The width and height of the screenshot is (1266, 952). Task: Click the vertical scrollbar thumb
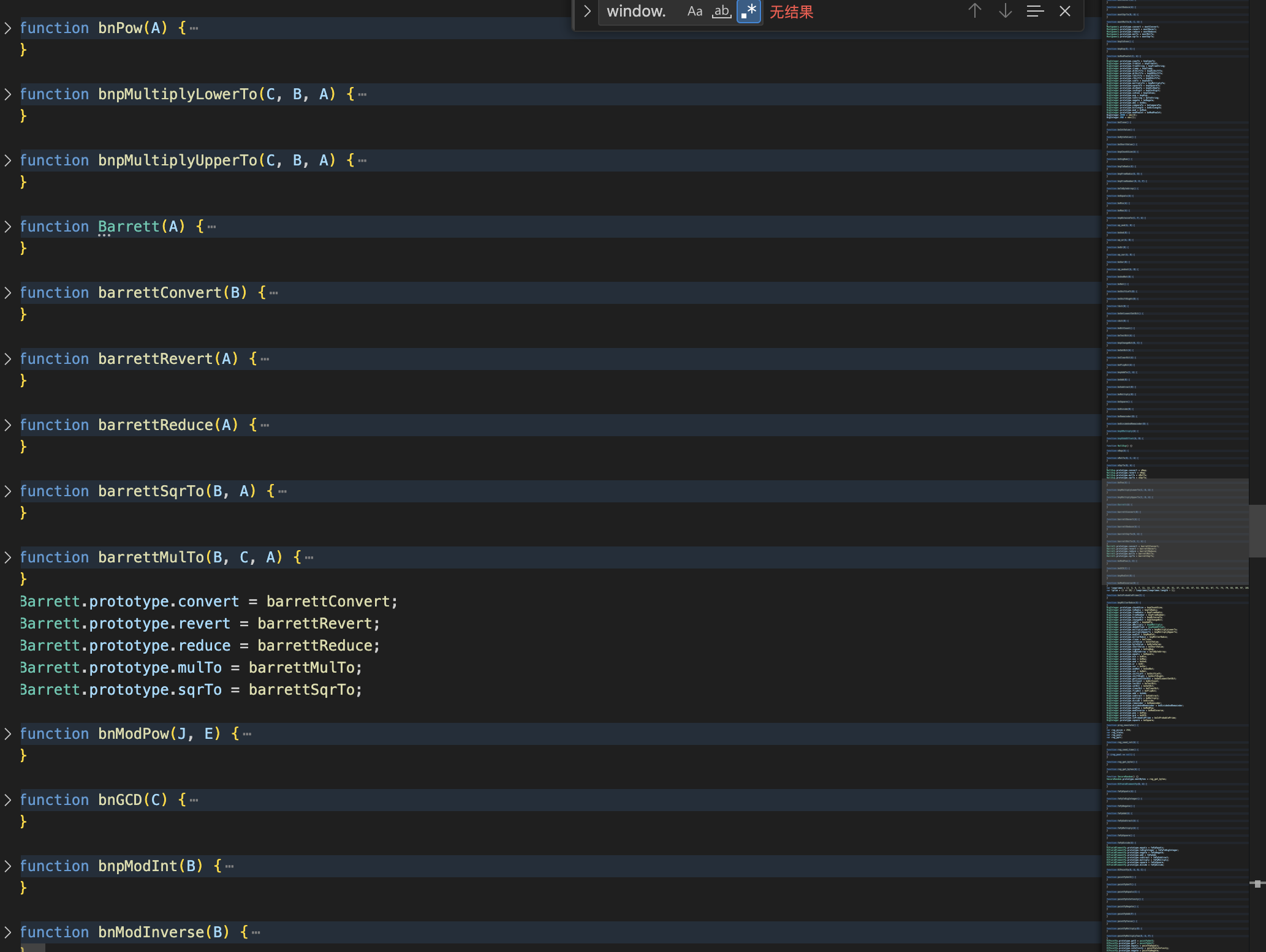click(x=1257, y=531)
